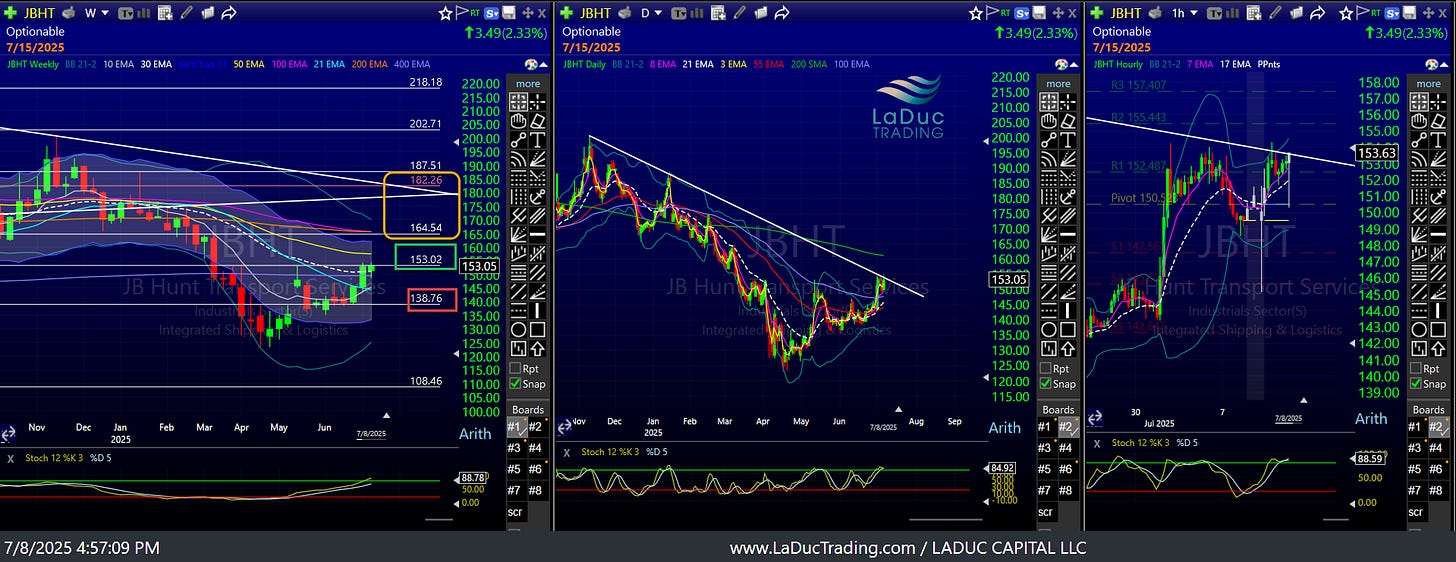Select the trendline tool in the hourly drawing palette

click(1419, 139)
